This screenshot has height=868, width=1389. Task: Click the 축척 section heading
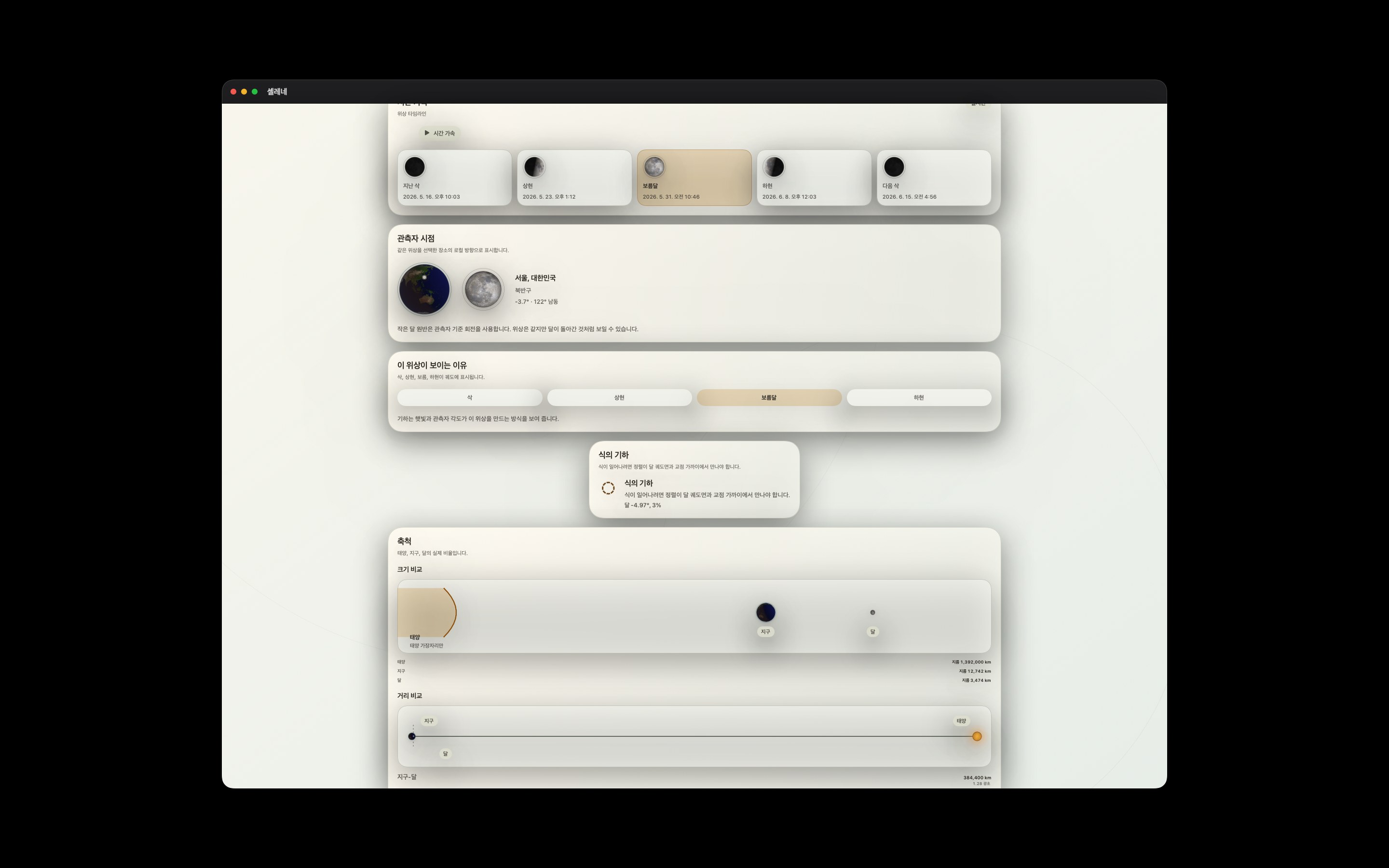[404, 542]
